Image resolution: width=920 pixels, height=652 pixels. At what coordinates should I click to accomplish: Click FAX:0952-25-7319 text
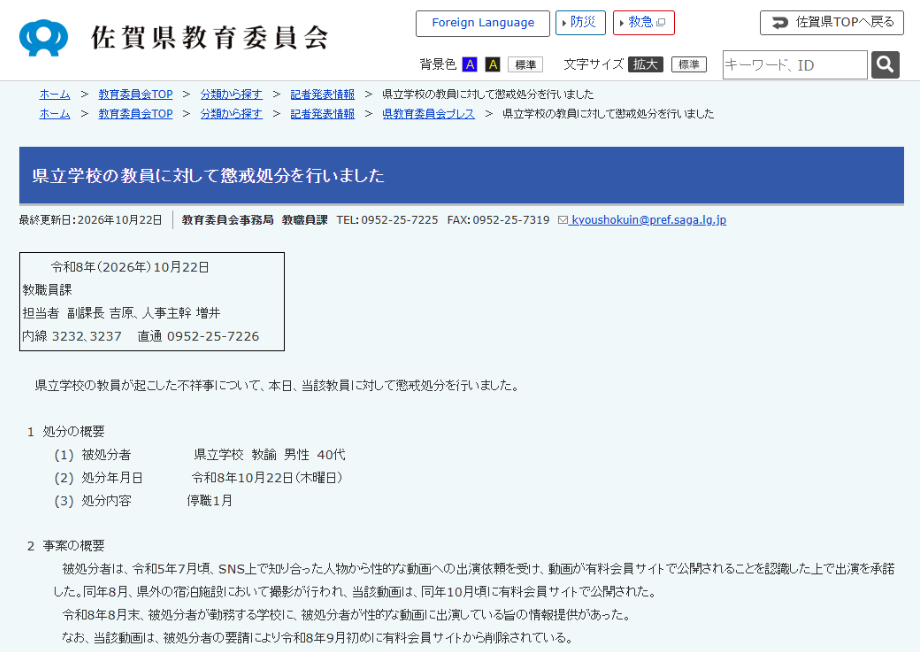point(498,220)
